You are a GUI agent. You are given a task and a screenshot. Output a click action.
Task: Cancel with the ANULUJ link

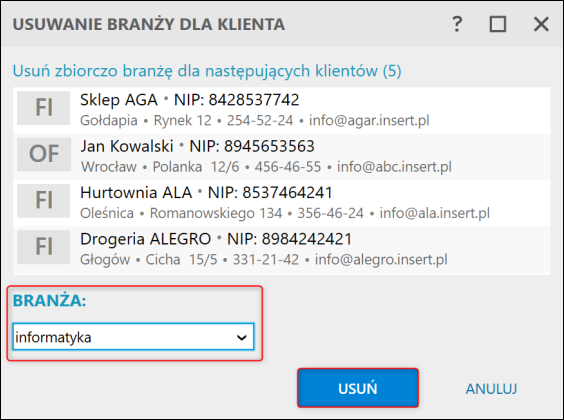click(x=491, y=389)
